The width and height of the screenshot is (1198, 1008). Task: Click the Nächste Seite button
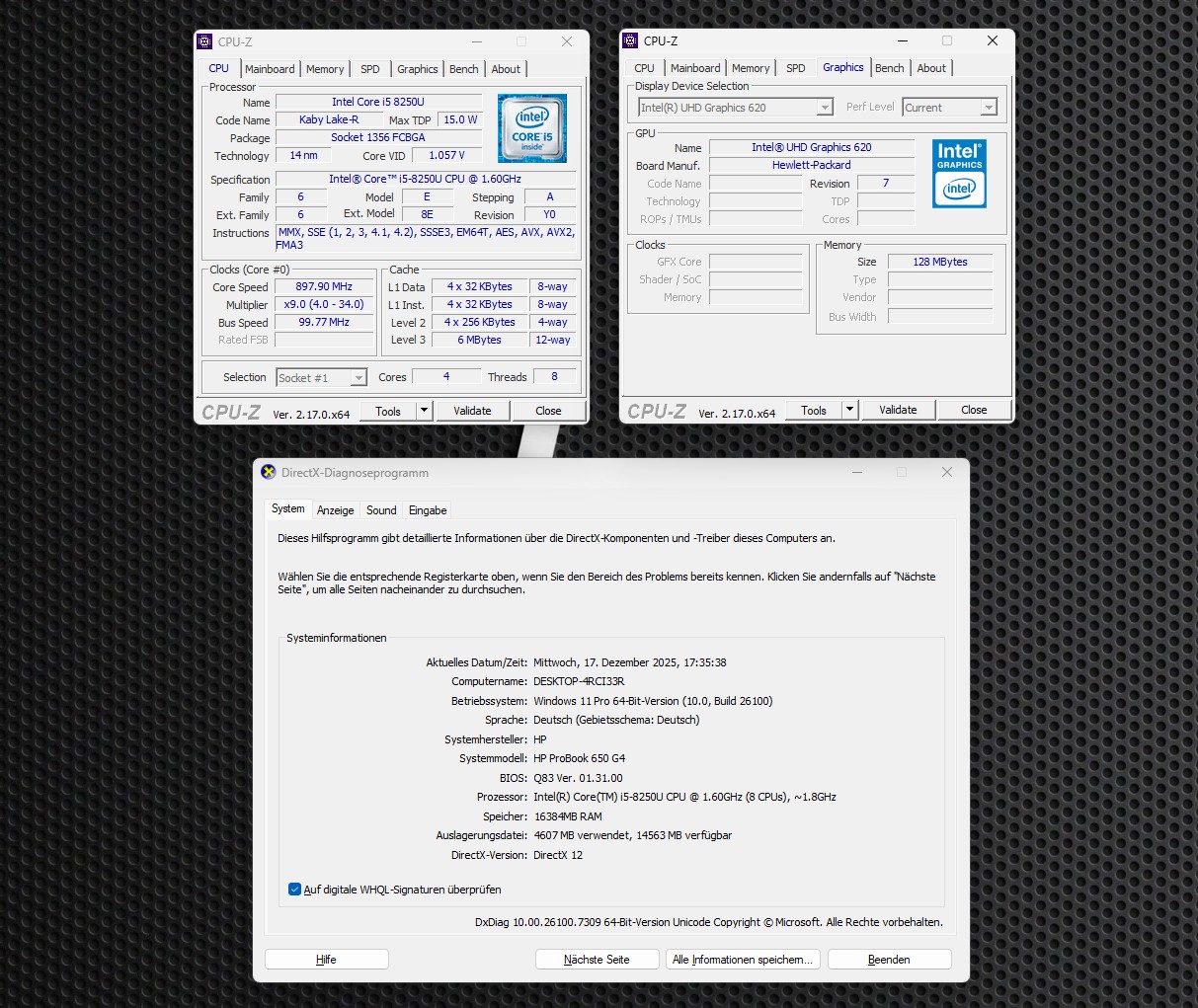597,960
